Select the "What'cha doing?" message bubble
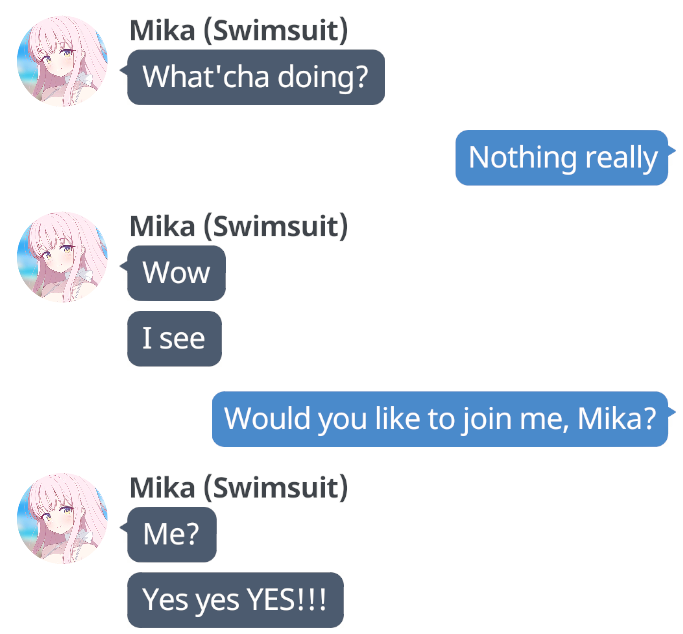Image resolution: width=683 pixels, height=634 pixels. pyautogui.click(x=256, y=77)
